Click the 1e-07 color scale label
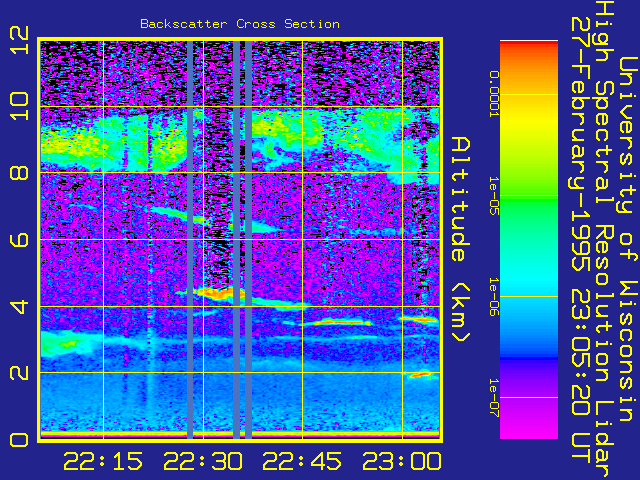 click(x=494, y=398)
